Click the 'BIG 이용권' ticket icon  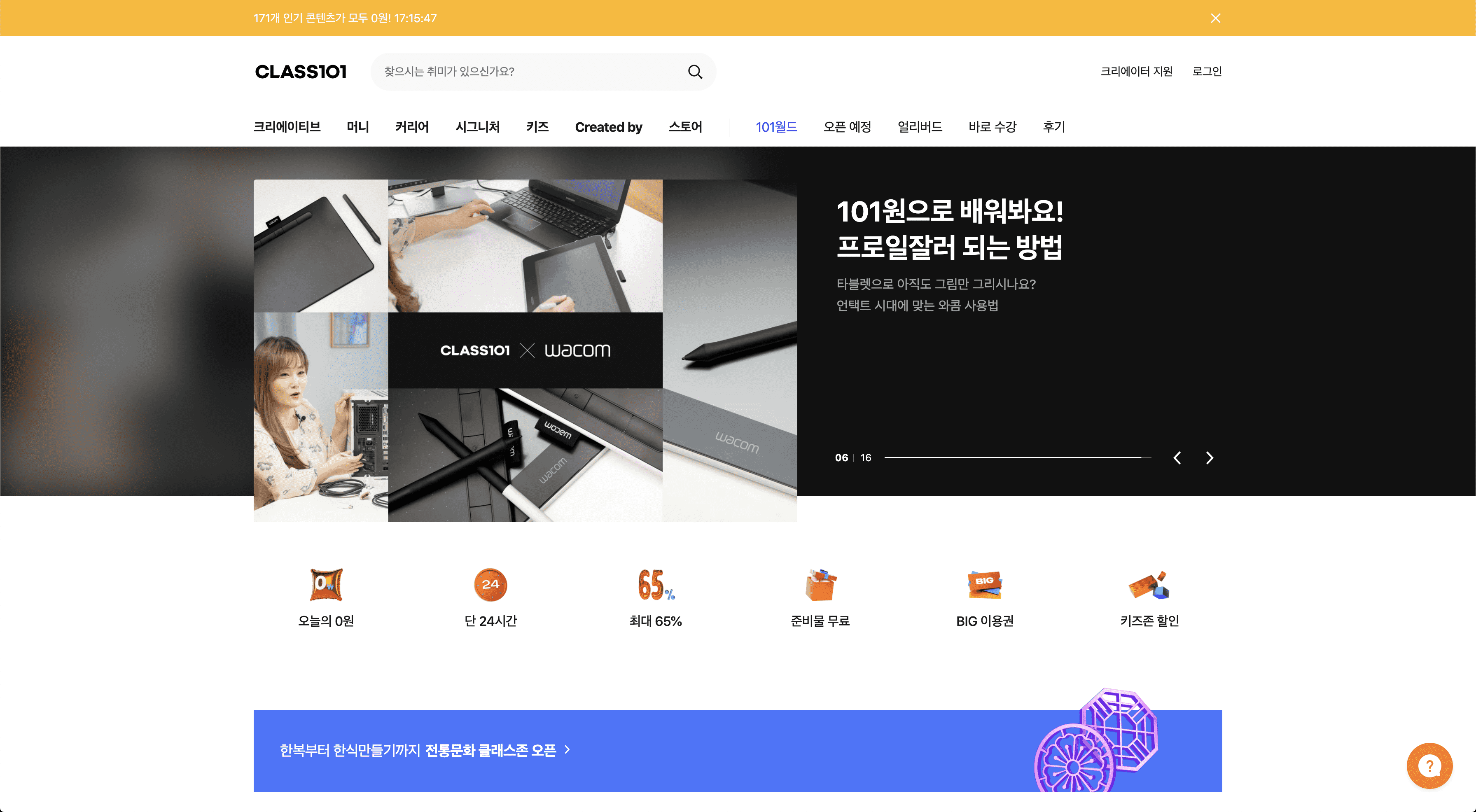point(984,585)
